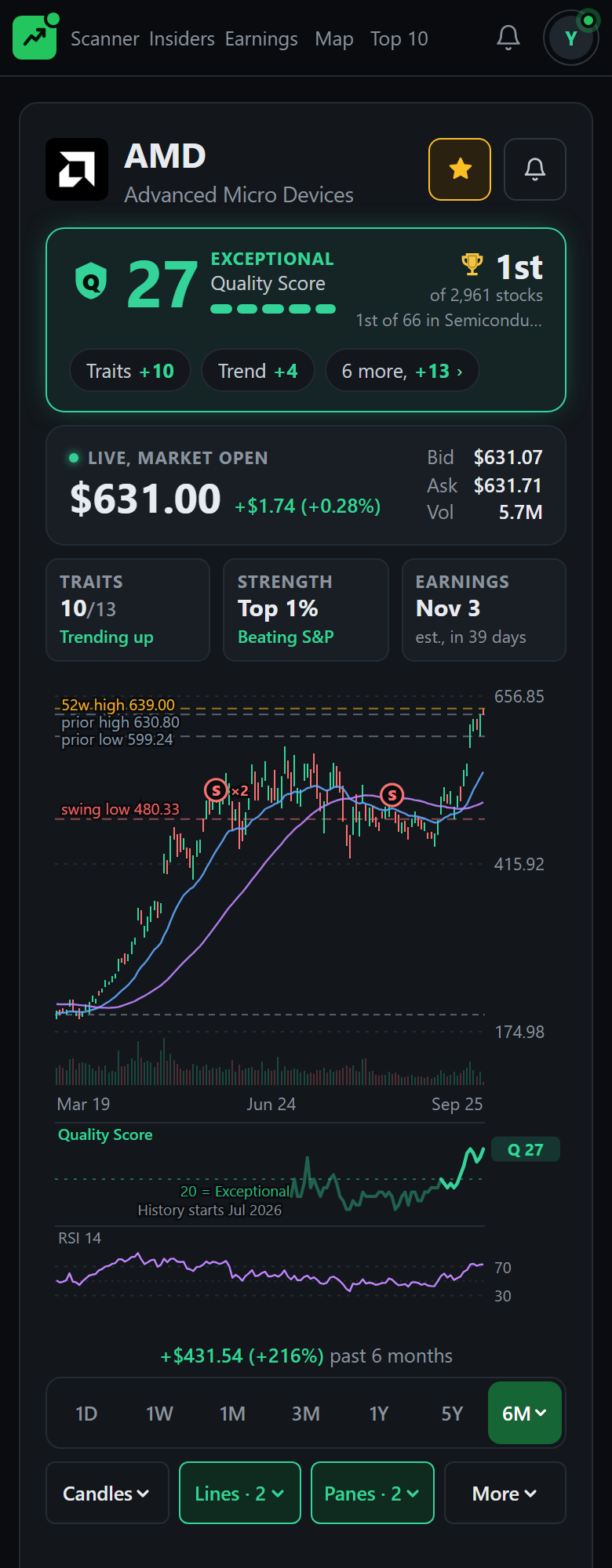Image resolution: width=612 pixels, height=1568 pixels.
Task: Open the Earnings section
Action: pyautogui.click(x=261, y=39)
